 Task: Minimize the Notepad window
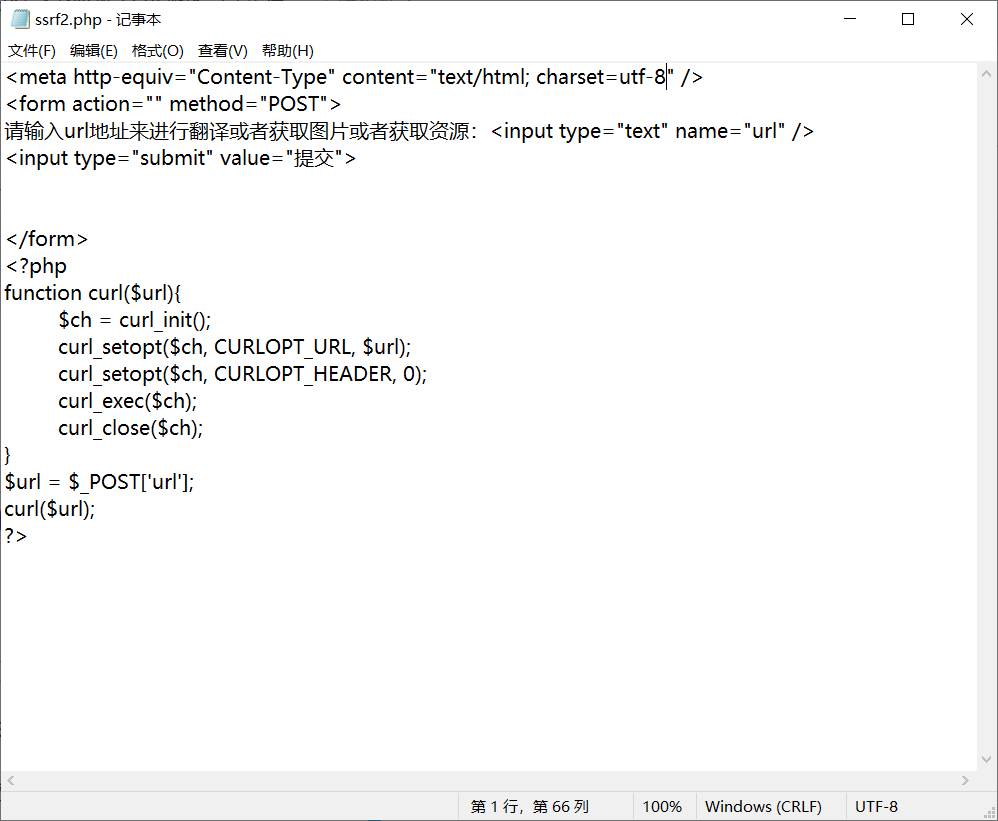[850, 19]
